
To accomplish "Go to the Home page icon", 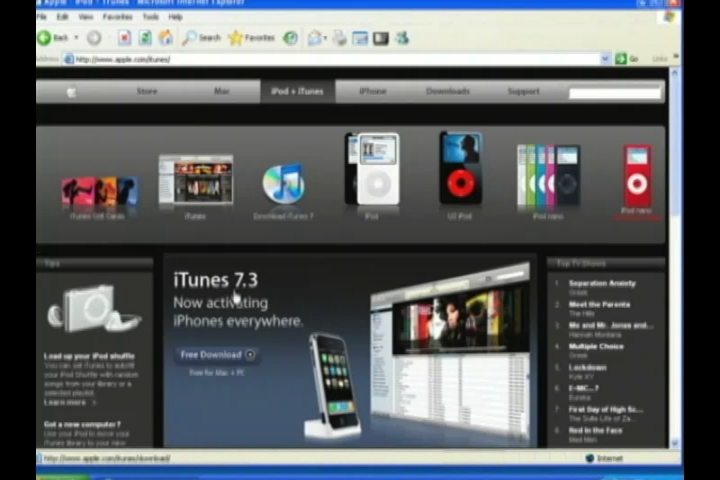I will tap(166, 38).
